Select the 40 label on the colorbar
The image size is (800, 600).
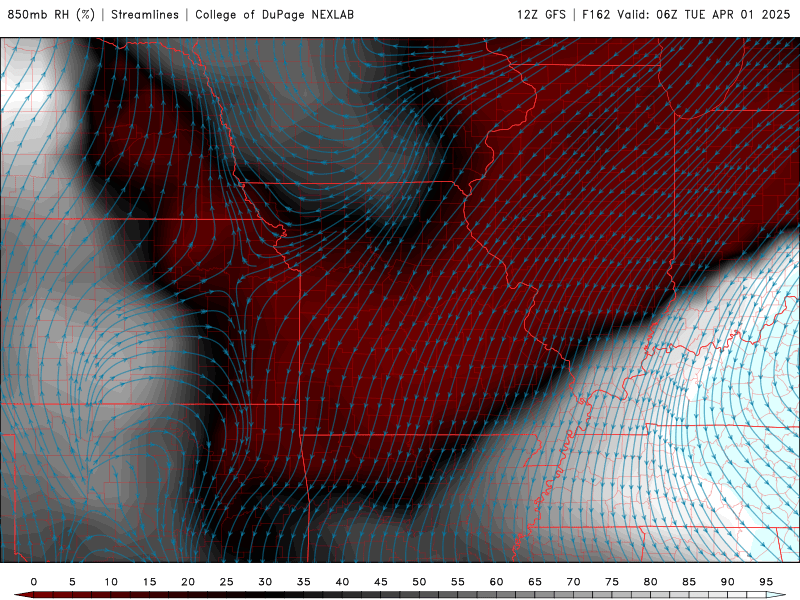[342, 582]
